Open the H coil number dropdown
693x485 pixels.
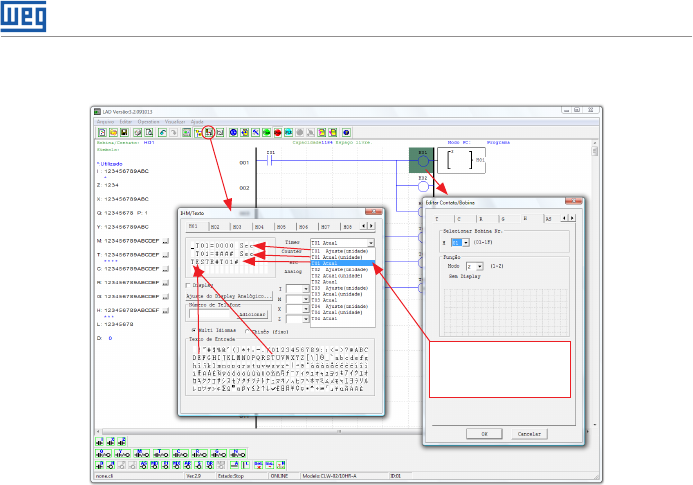click(464, 242)
